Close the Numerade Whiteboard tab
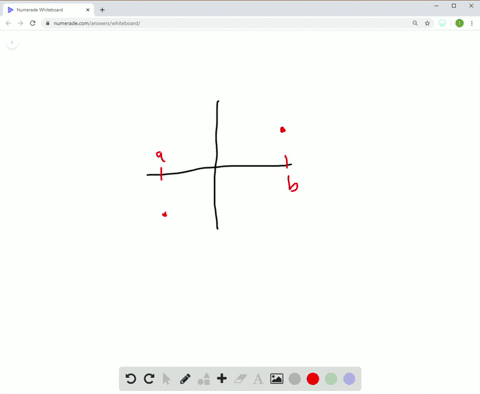The height and width of the screenshot is (394, 480). [x=88, y=10]
